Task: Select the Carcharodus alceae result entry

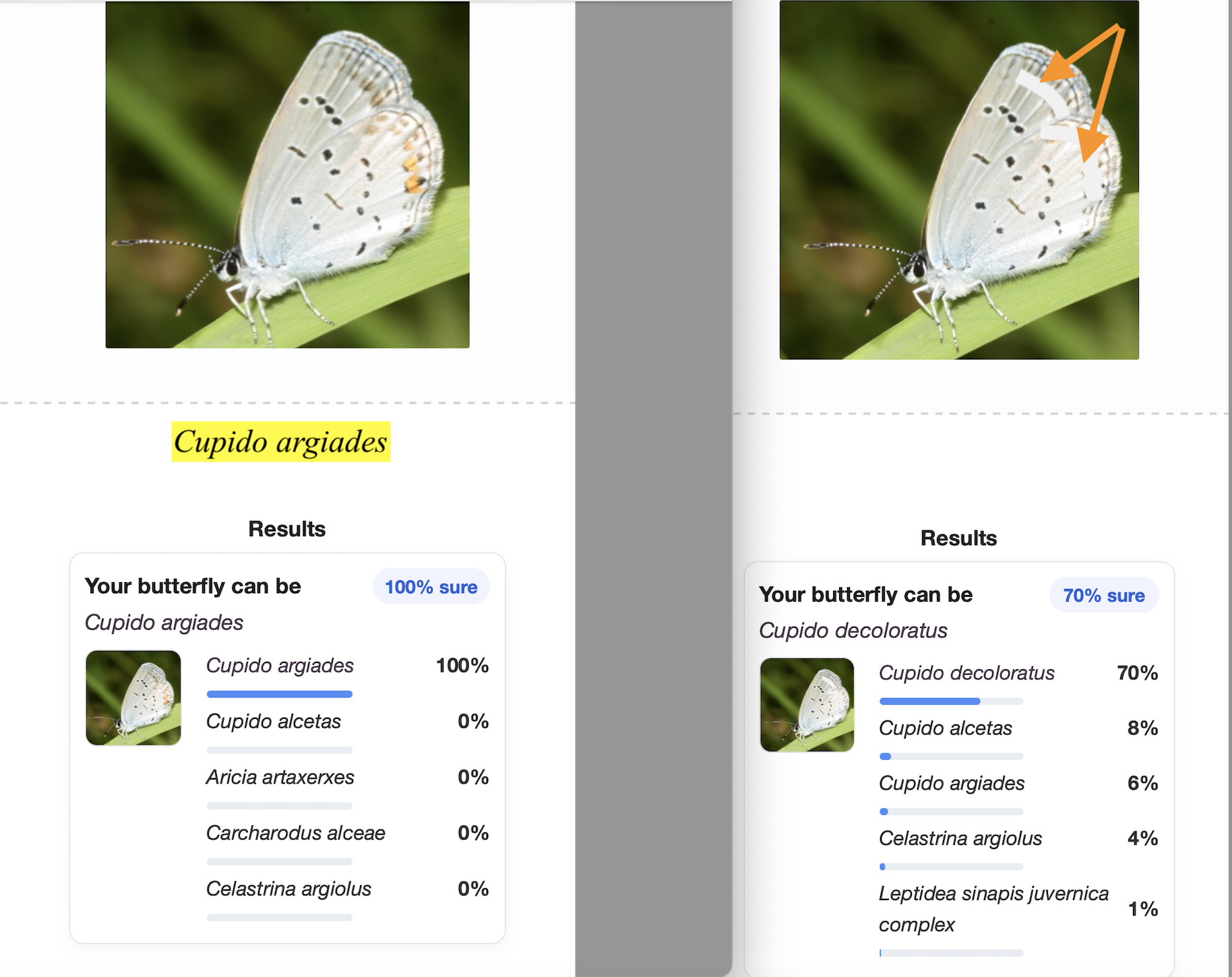Action: [x=295, y=833]
